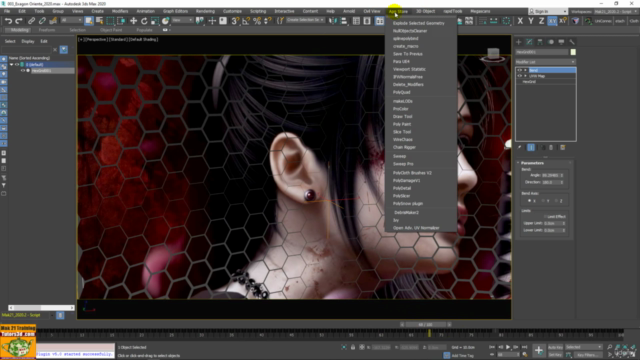Toggle eye icon for 0 (default) layer
This screenshot has width=640, height=360.
pos(17,64)
